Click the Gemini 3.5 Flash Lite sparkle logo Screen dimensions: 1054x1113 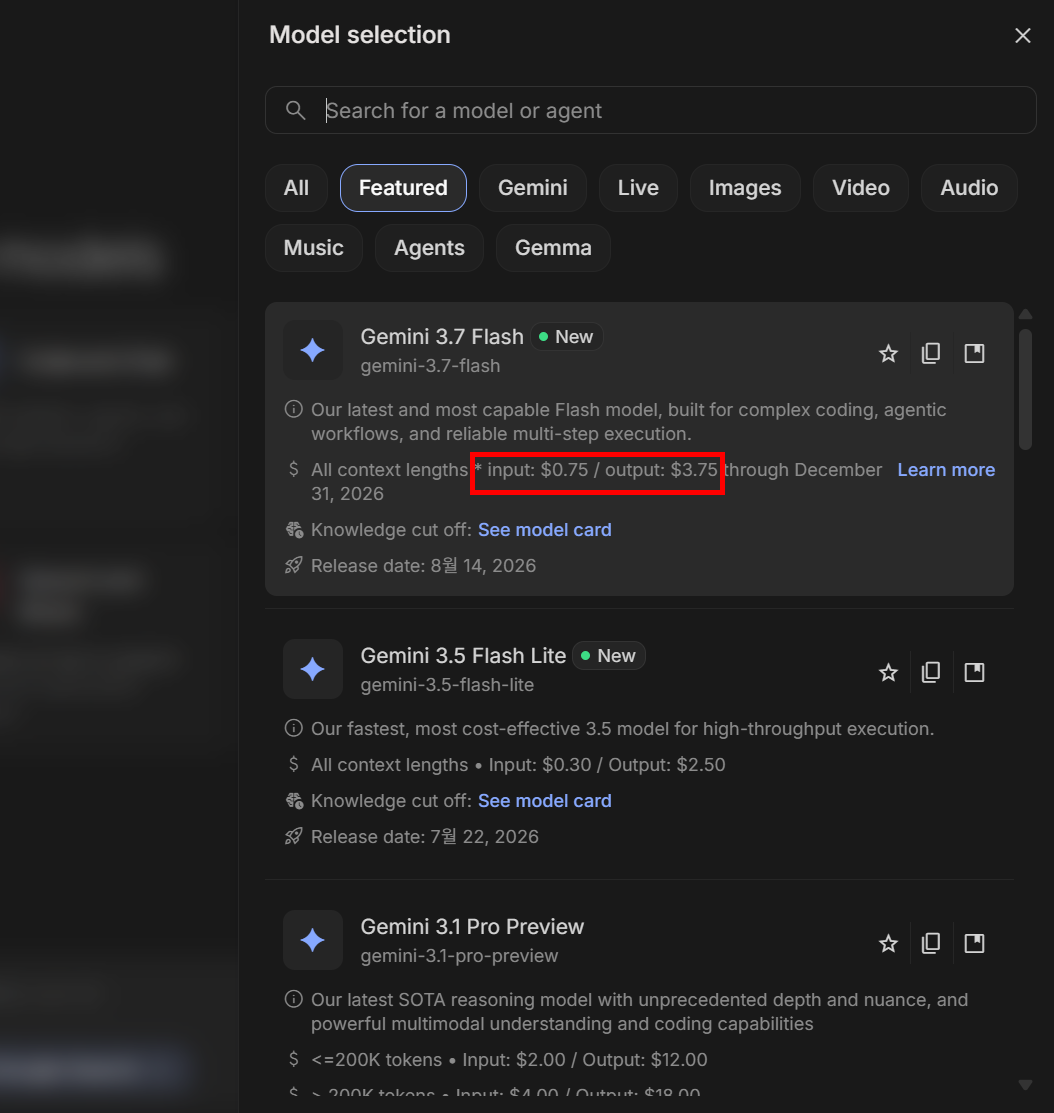pyautogui.click(x=313, y=669)
